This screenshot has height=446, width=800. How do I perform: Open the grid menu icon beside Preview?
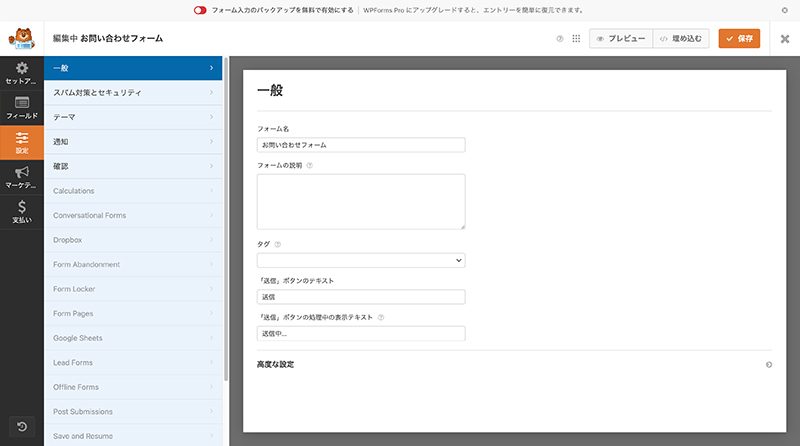point(576,39)
